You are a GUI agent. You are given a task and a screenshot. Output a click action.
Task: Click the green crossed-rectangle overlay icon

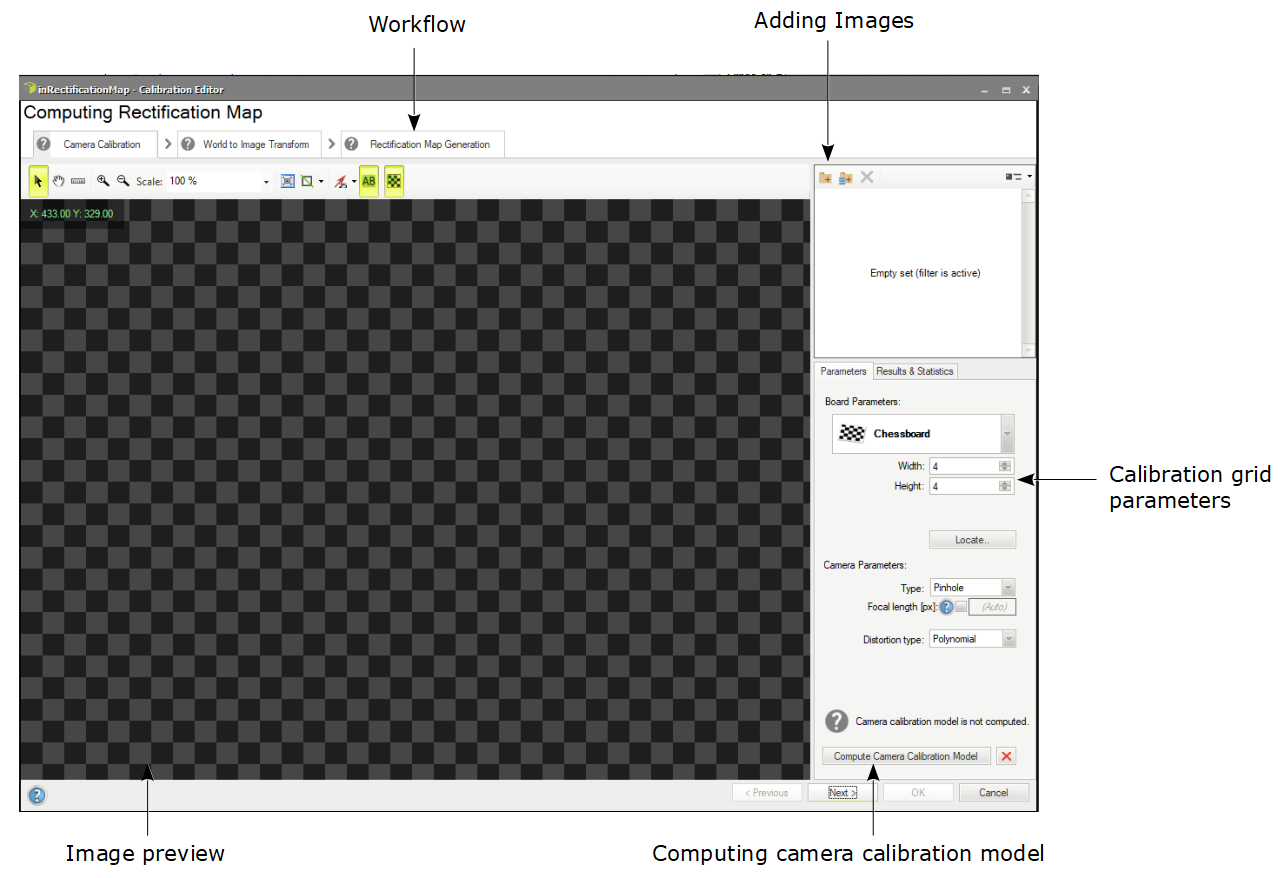coord(308,181)
